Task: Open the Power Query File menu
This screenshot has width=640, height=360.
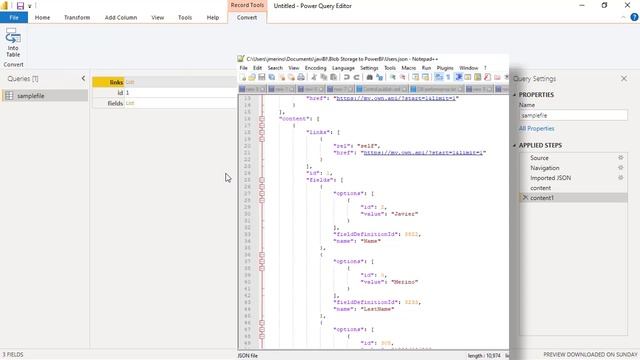Action: tap(14, 18)
